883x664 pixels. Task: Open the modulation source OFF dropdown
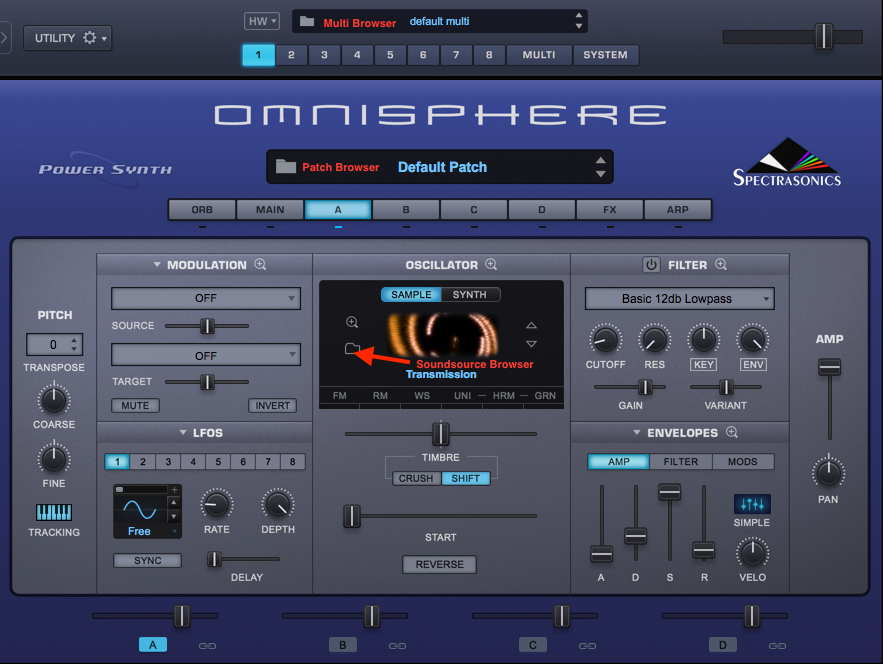pyautogui.click(x=206, y=298)
